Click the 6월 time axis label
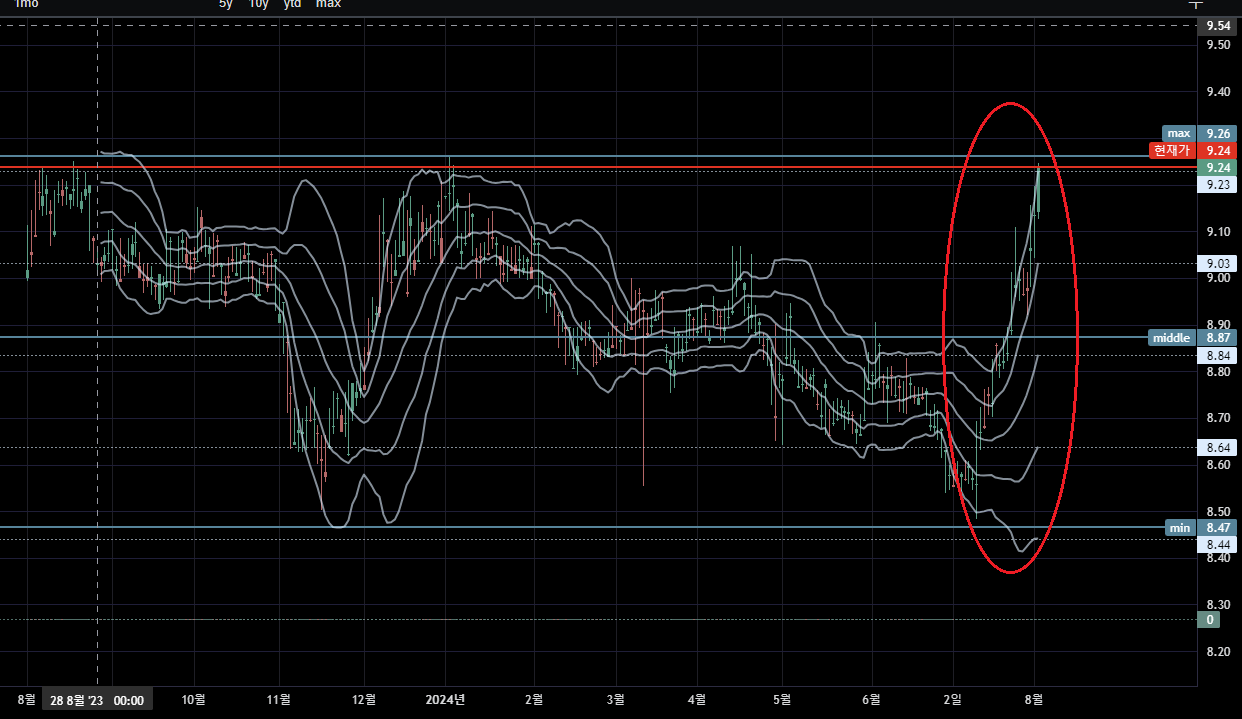Viewport: 1242px width, 719px height. tap(871, 700)
